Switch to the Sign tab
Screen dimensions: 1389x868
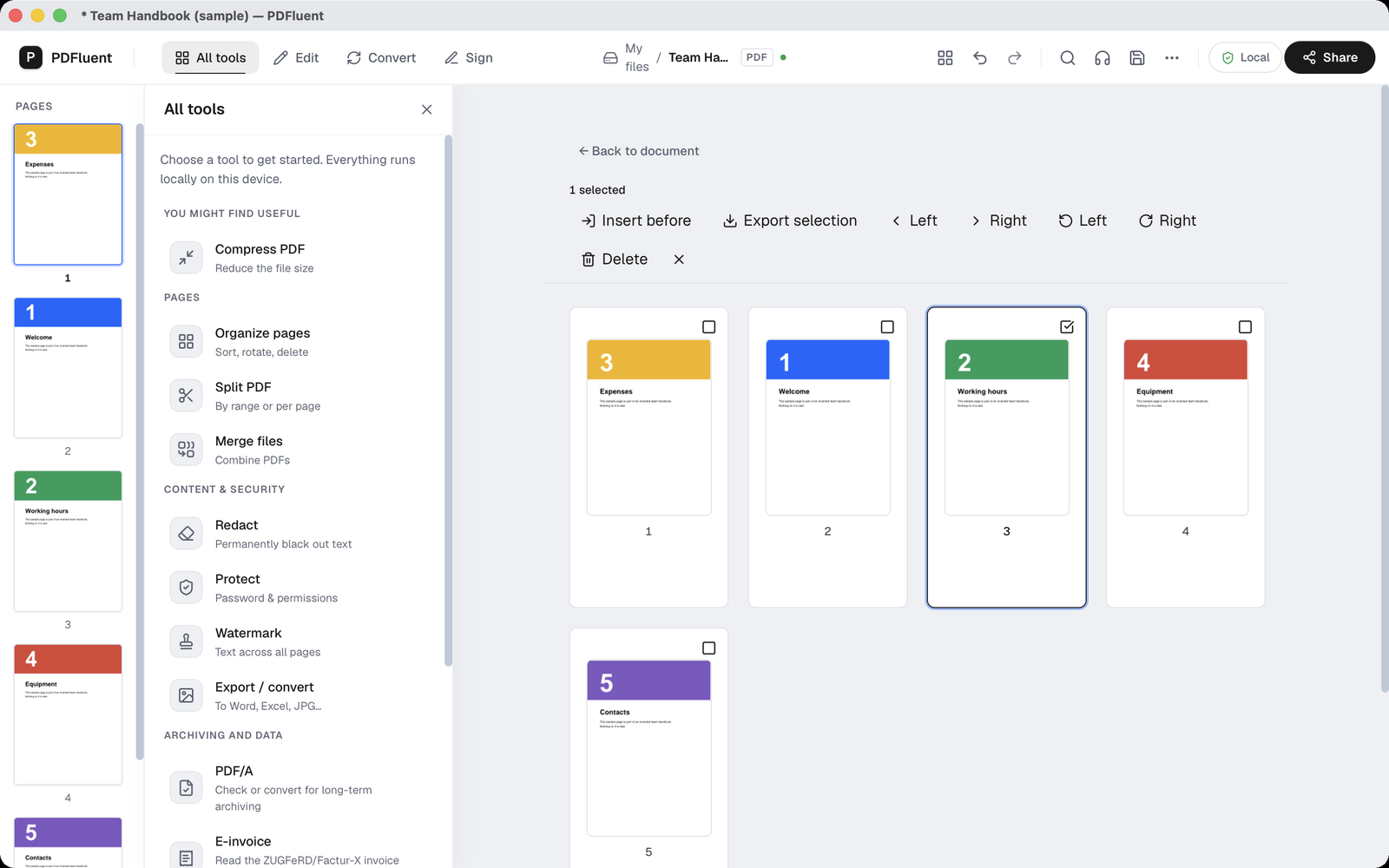tap(469, 57)
